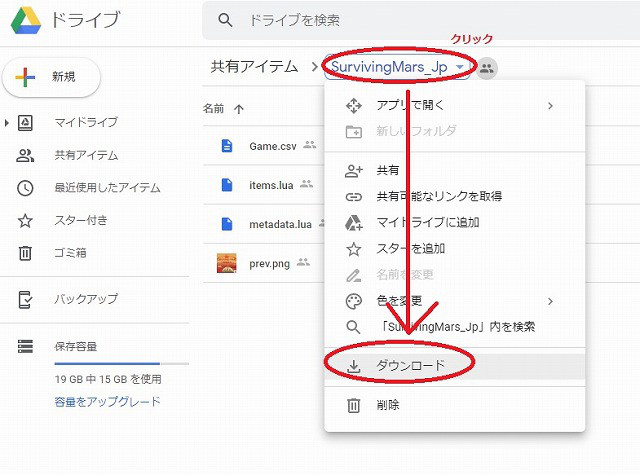The height and width of the screenshot is (475, 640).
Task: Click the shared indicator next to Game.csv
Action: [309, 144]
